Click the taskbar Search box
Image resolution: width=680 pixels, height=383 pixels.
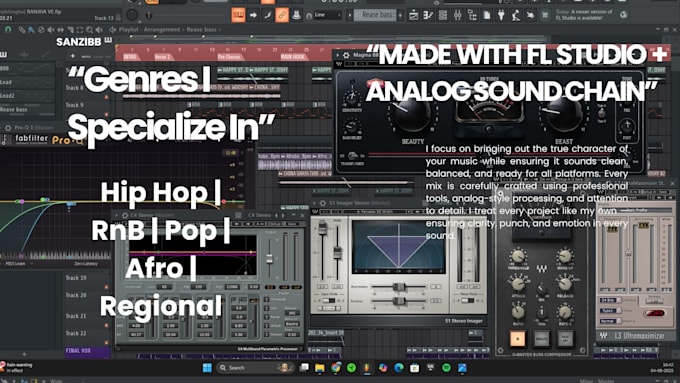click(255, 368)
